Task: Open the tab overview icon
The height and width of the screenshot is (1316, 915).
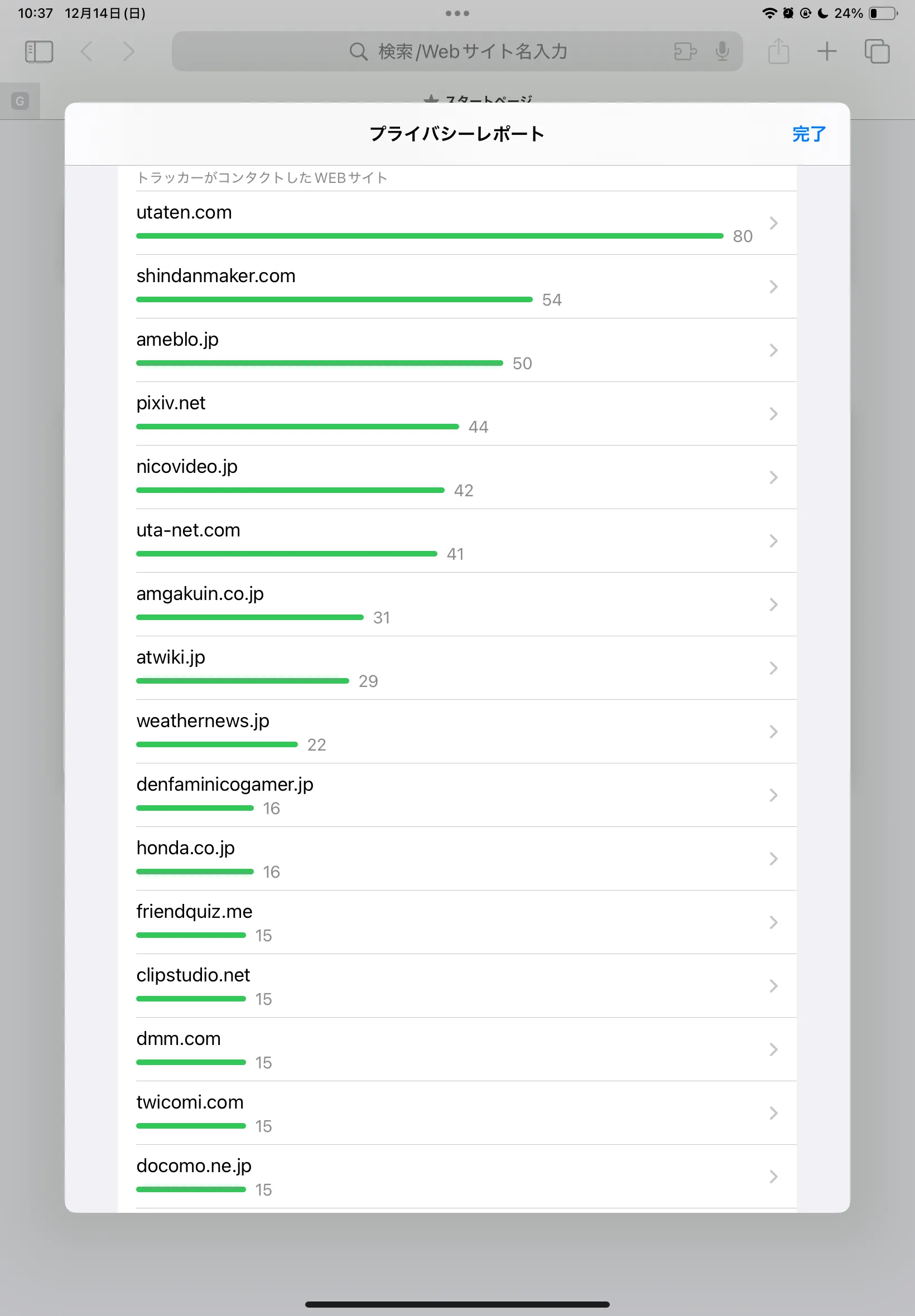Action: (x=877, y=51)
